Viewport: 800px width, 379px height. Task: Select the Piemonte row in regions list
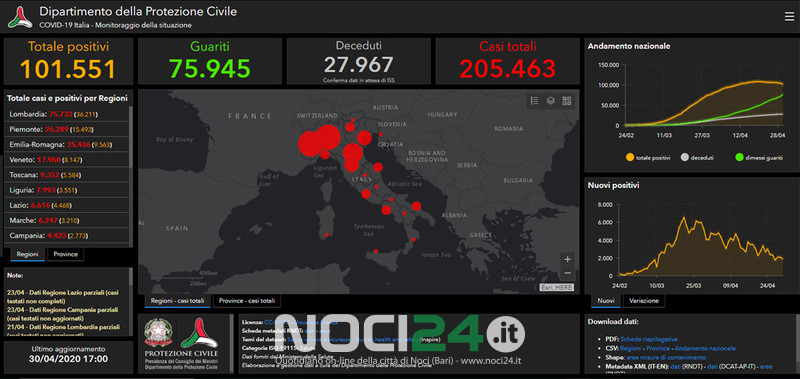coord(66,130)
